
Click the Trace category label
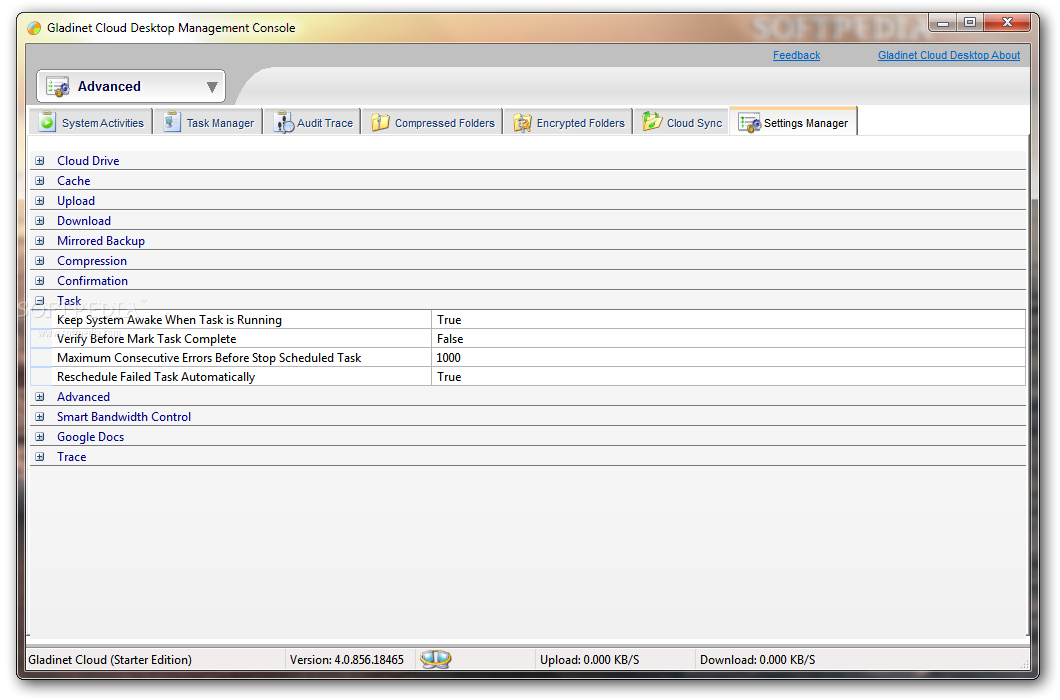[72, 457]
